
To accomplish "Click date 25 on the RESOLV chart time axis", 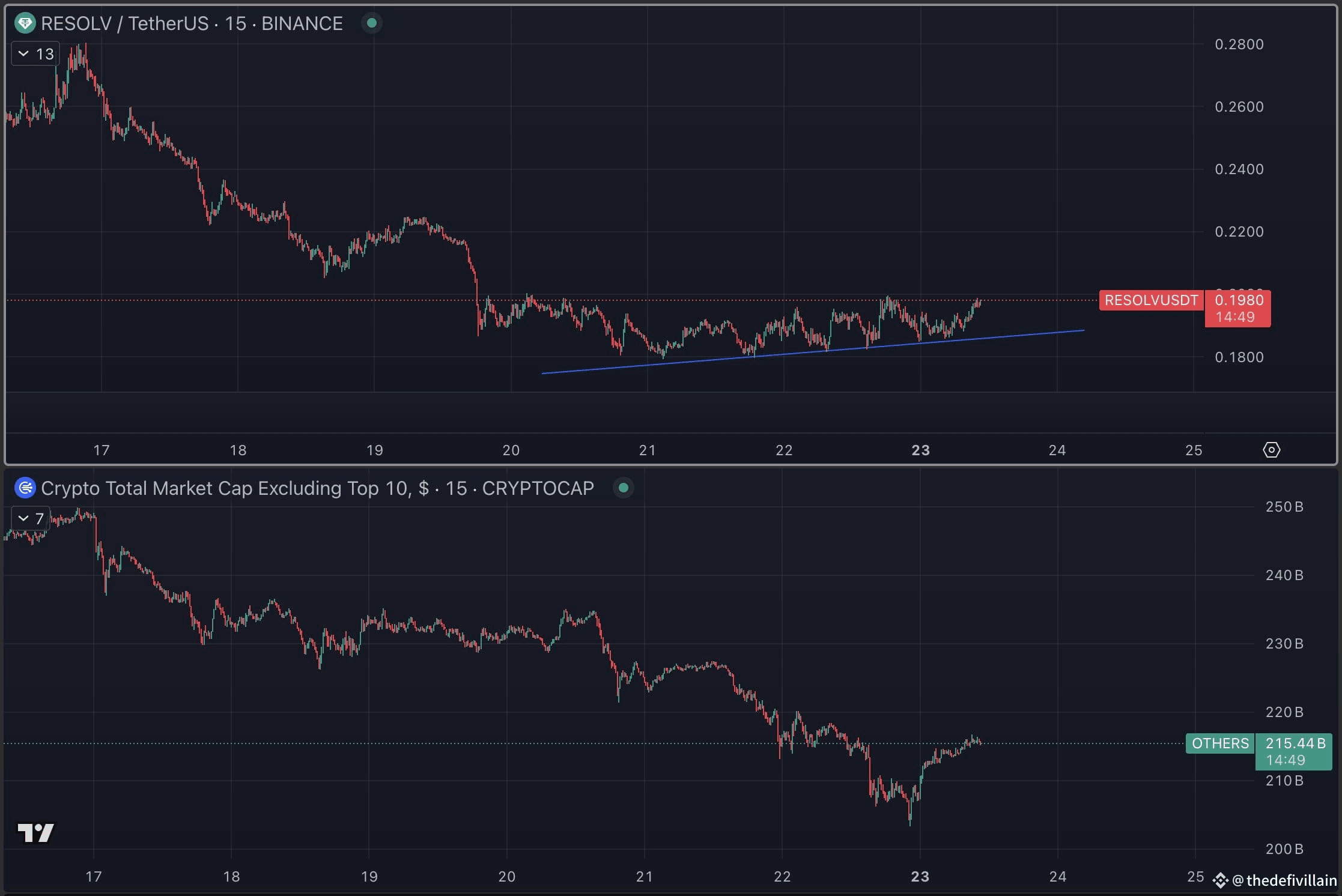I will 1194,450.
